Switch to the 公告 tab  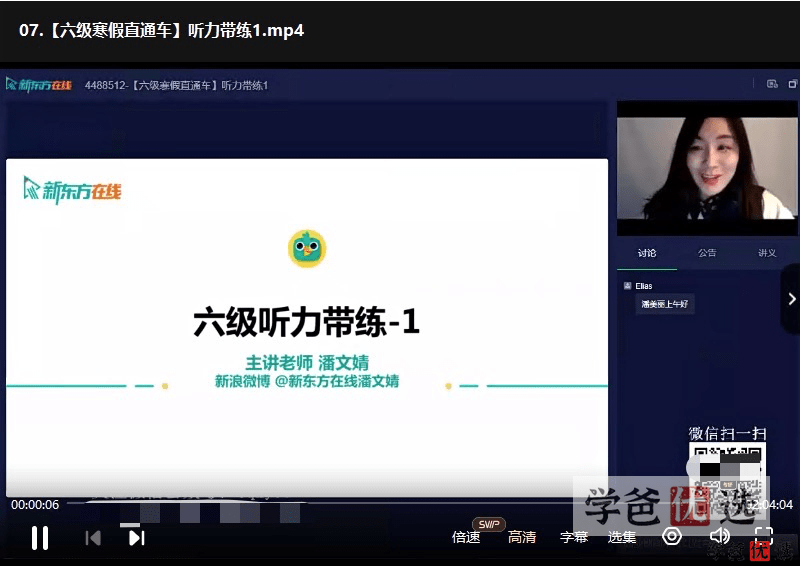pos(707,253)
